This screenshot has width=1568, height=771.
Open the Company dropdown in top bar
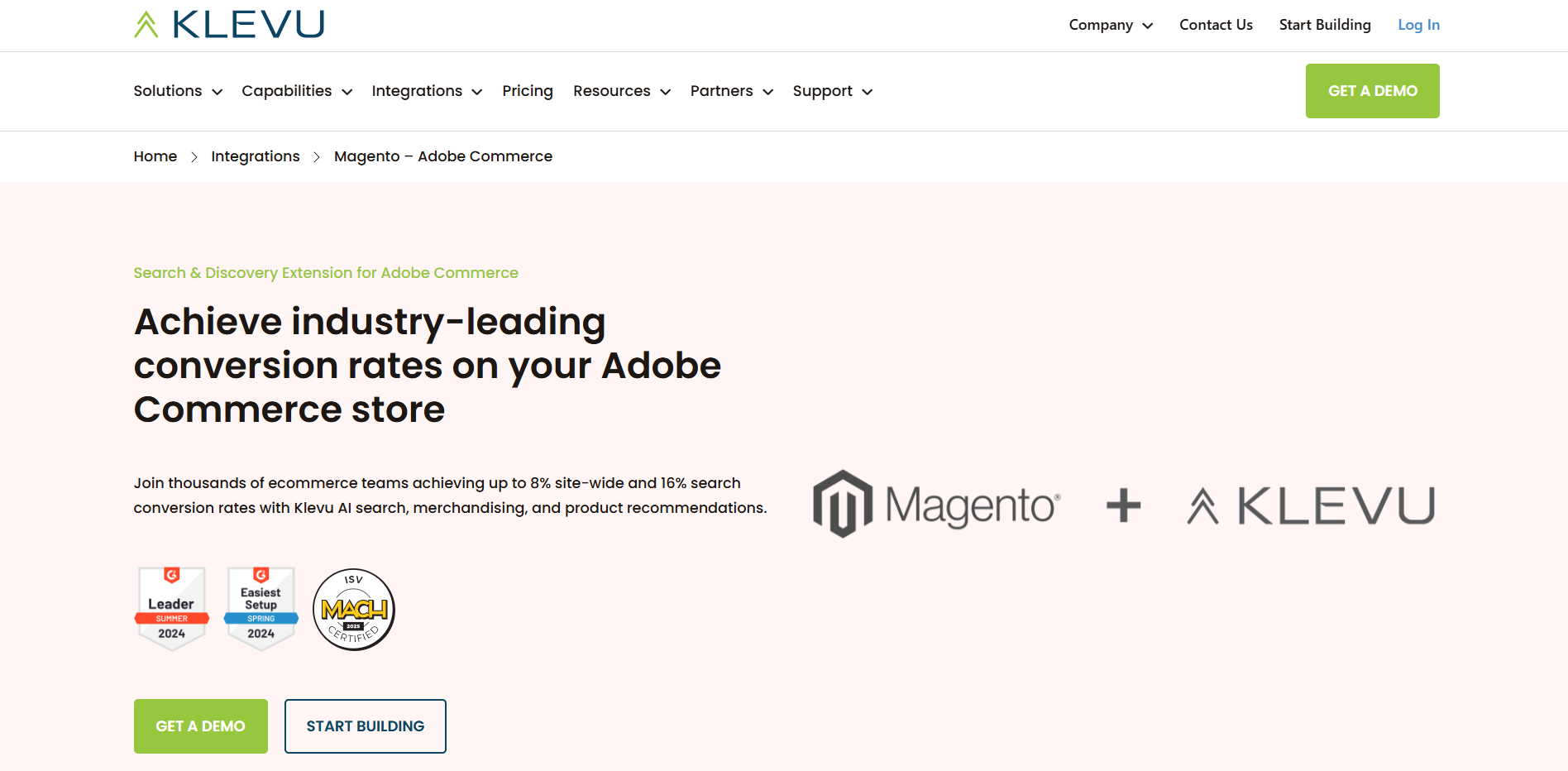pyautogui.click(x=1110, y=25)
